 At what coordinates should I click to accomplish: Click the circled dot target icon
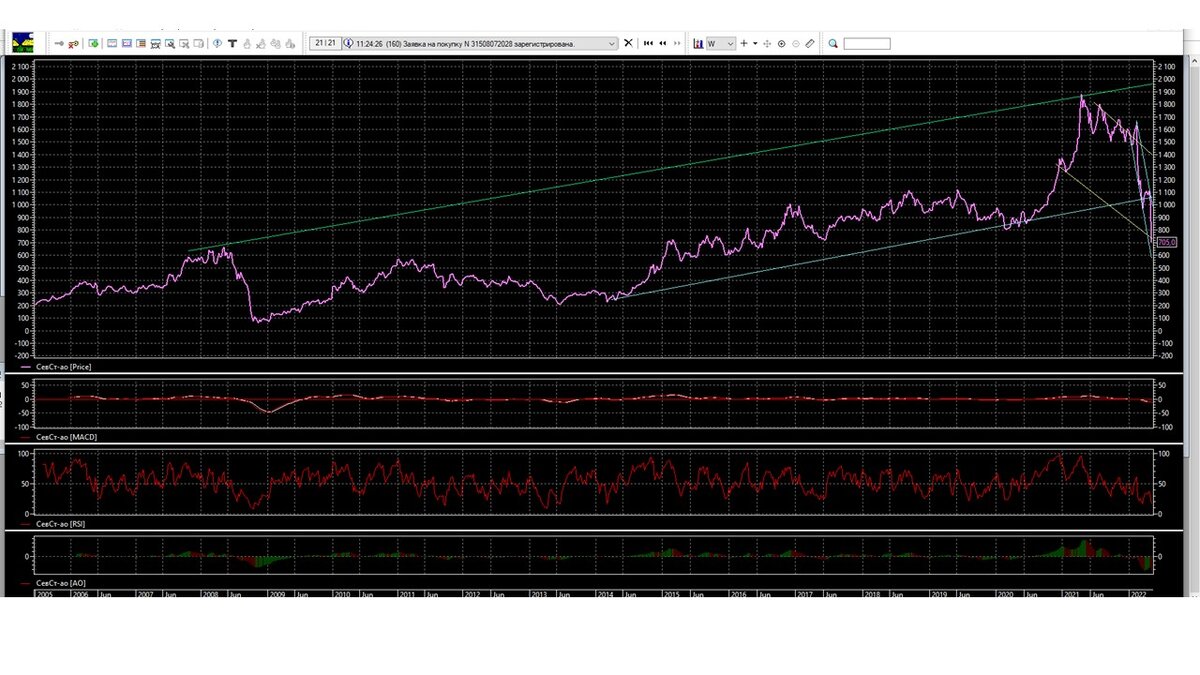click(781, 43)
